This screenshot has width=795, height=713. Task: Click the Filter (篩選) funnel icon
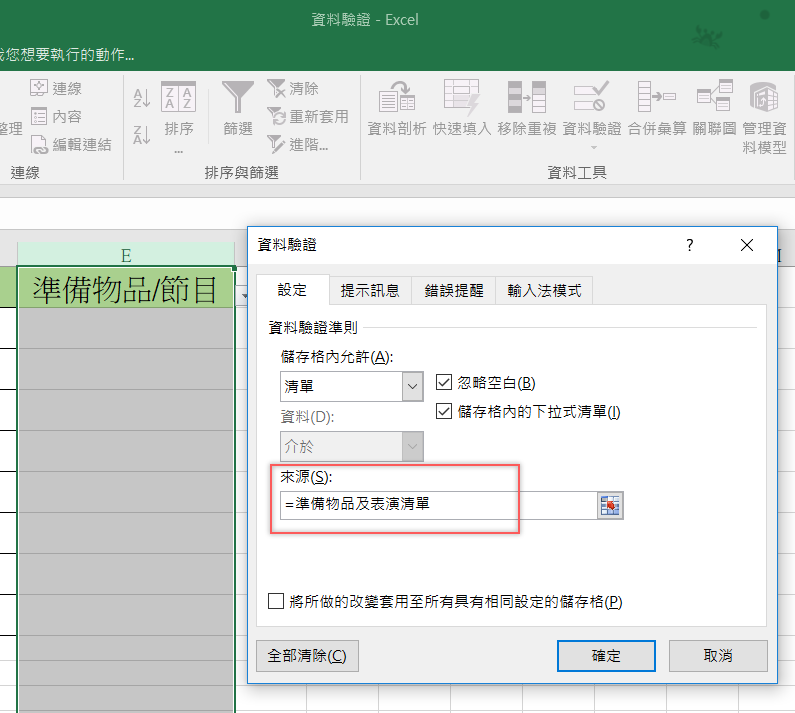[x=238, y=99]
